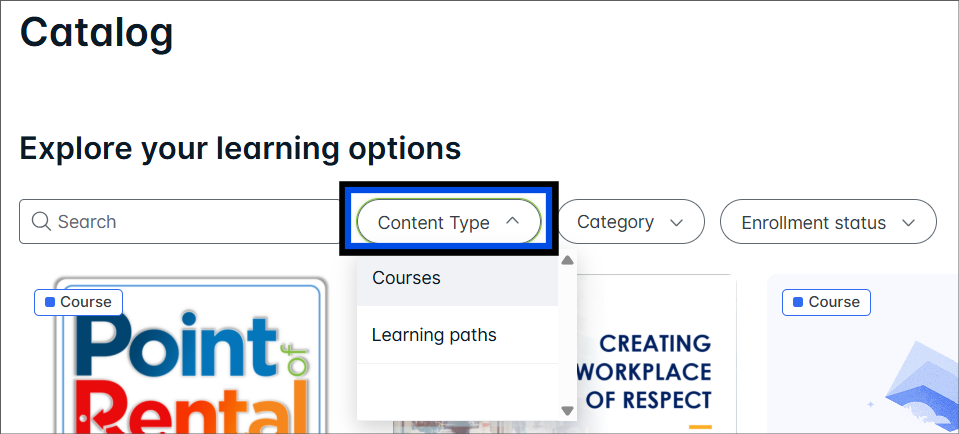Viewport: 959px width, 434px height.
Task: Click the chevron arrow beside Enrollment status
Action: pyautogui.click(x=908, y=222)
